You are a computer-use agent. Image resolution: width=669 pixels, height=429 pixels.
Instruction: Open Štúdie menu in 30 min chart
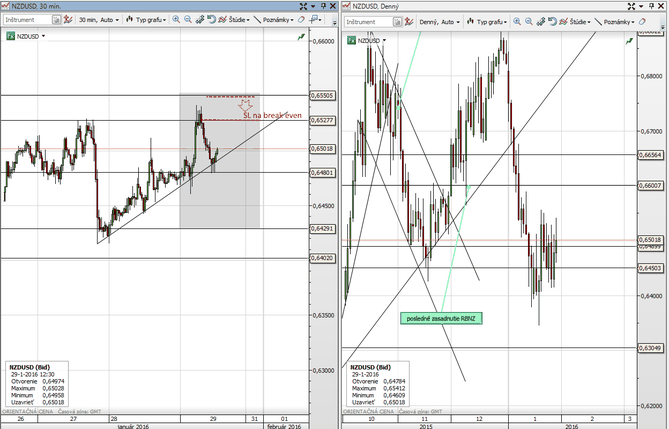[234, 20]
